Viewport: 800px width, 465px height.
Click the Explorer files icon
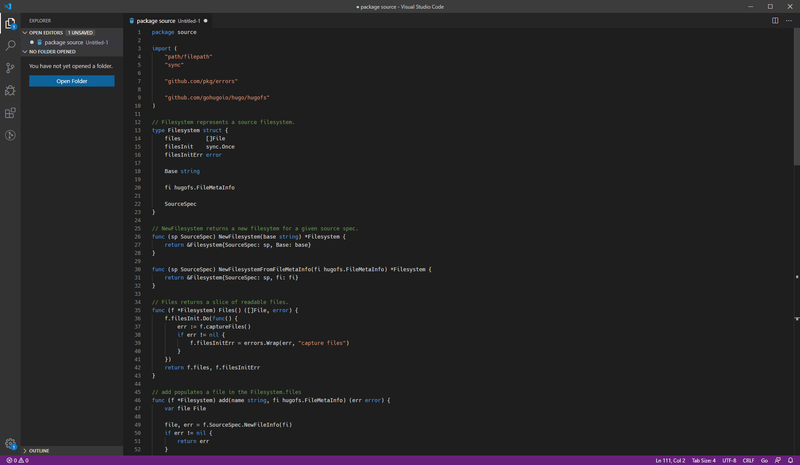[10, 22]
